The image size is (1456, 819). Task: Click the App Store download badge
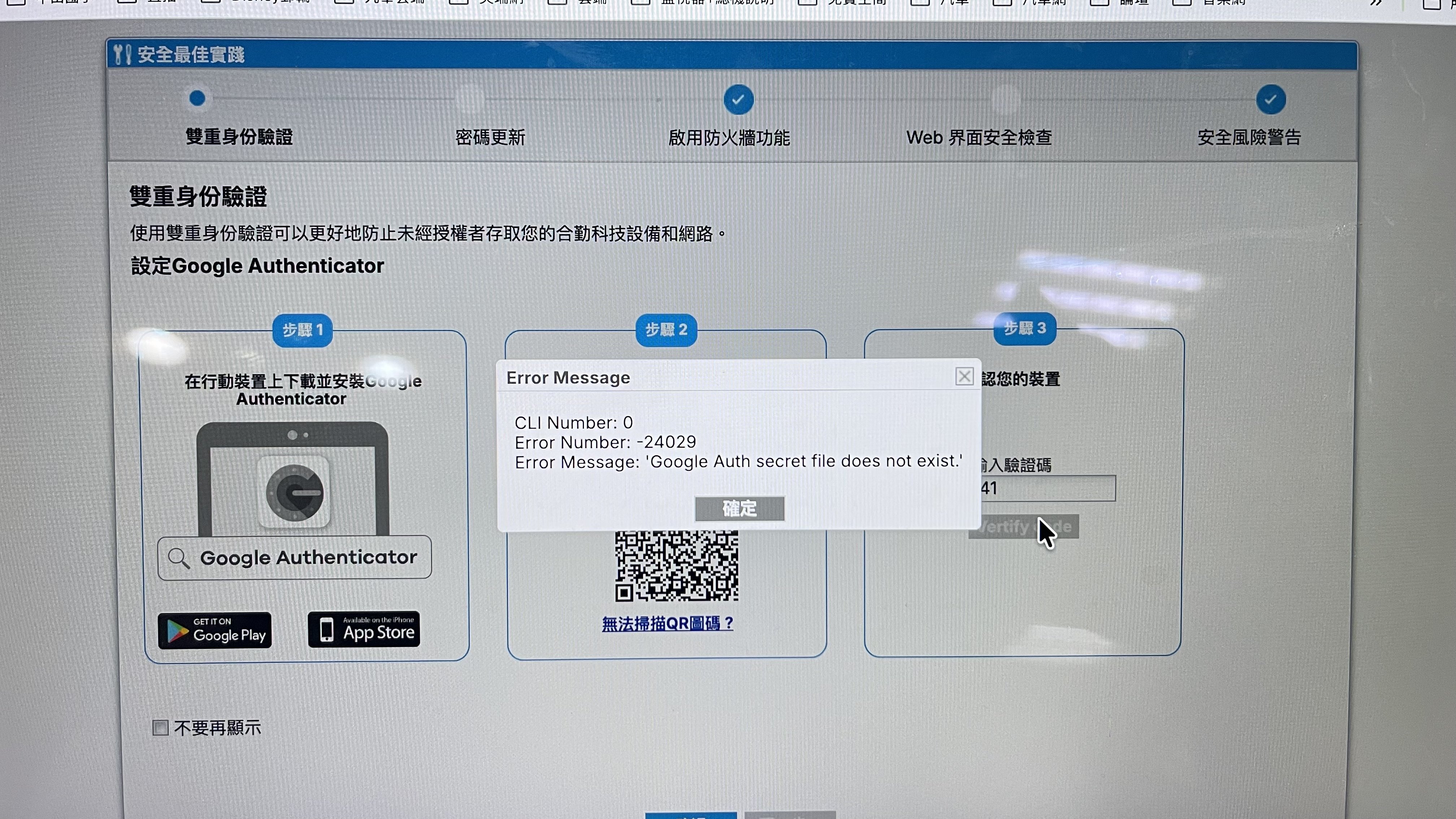coord(364,629)
